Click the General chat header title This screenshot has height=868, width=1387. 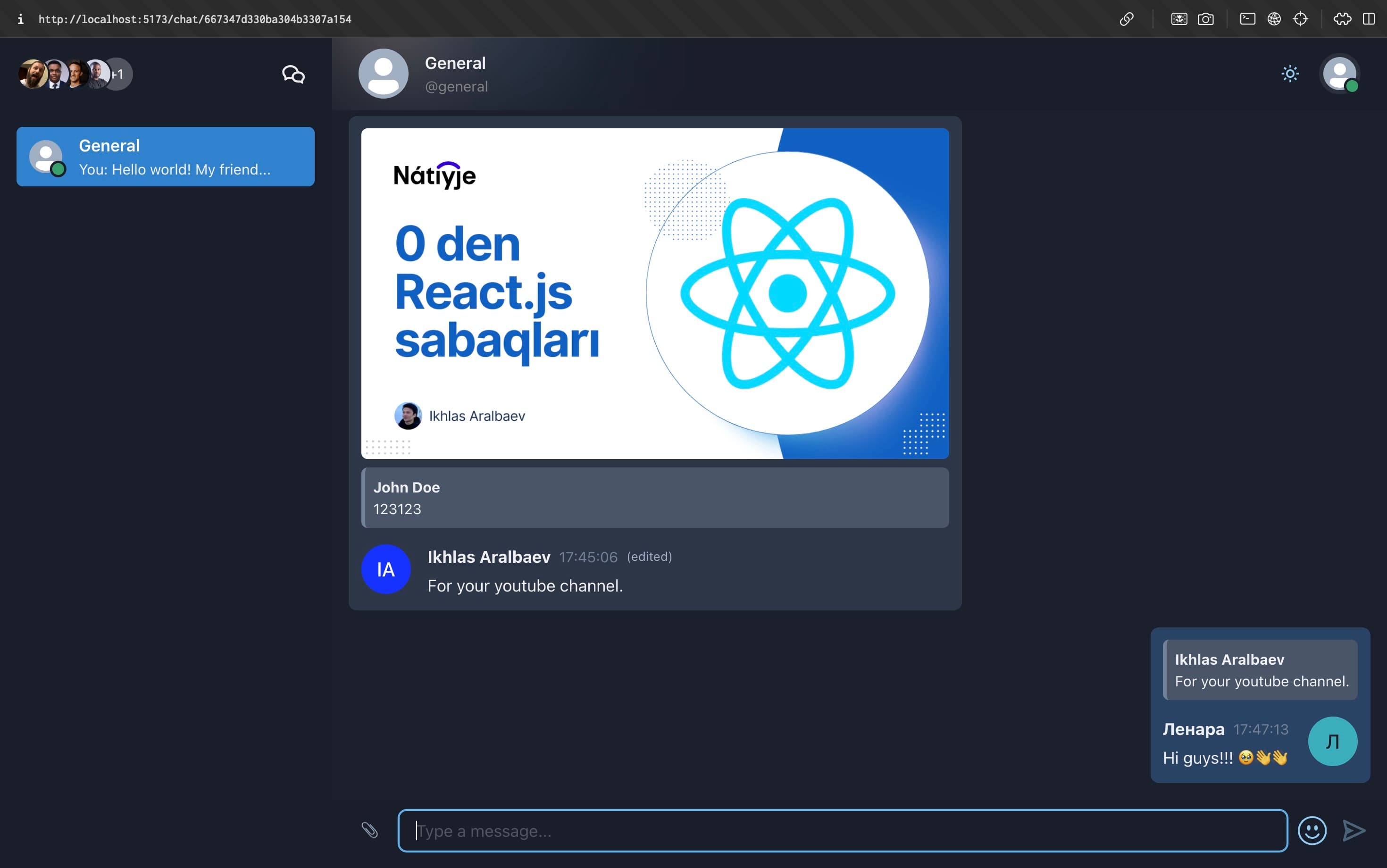click(455, 63)
